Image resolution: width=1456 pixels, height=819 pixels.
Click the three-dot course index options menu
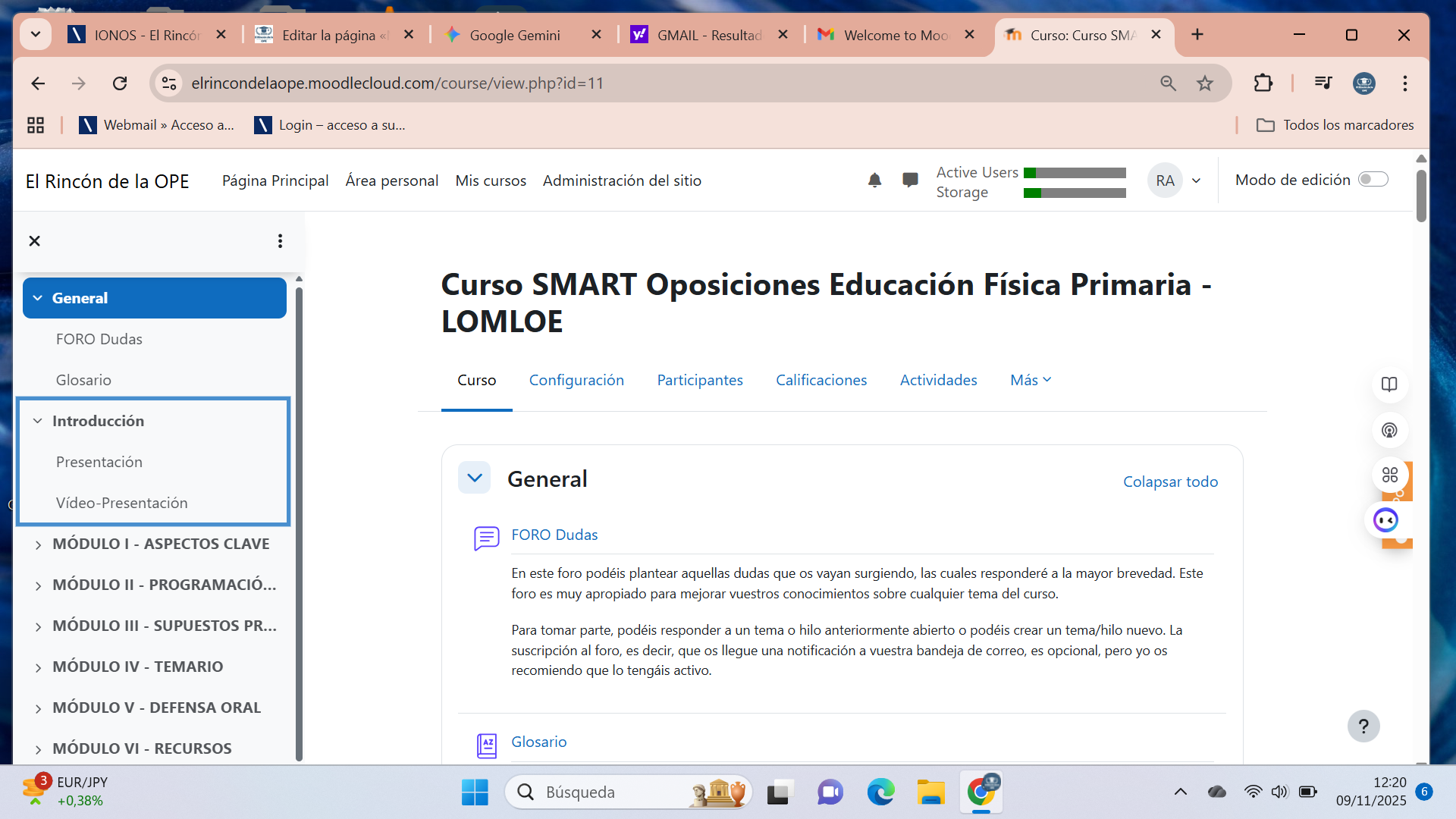[x=280, y=241]
